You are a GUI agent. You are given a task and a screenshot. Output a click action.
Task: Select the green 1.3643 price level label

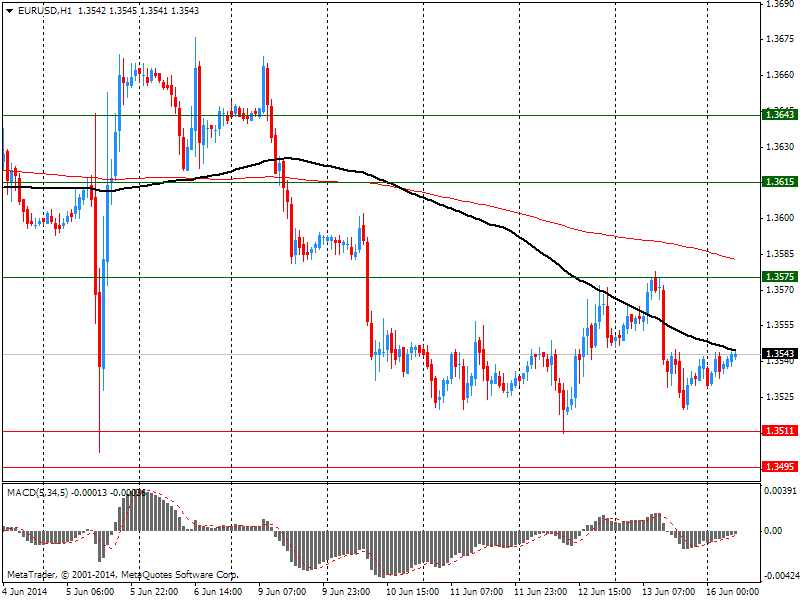pyautogui.click(x=780, y=114)
